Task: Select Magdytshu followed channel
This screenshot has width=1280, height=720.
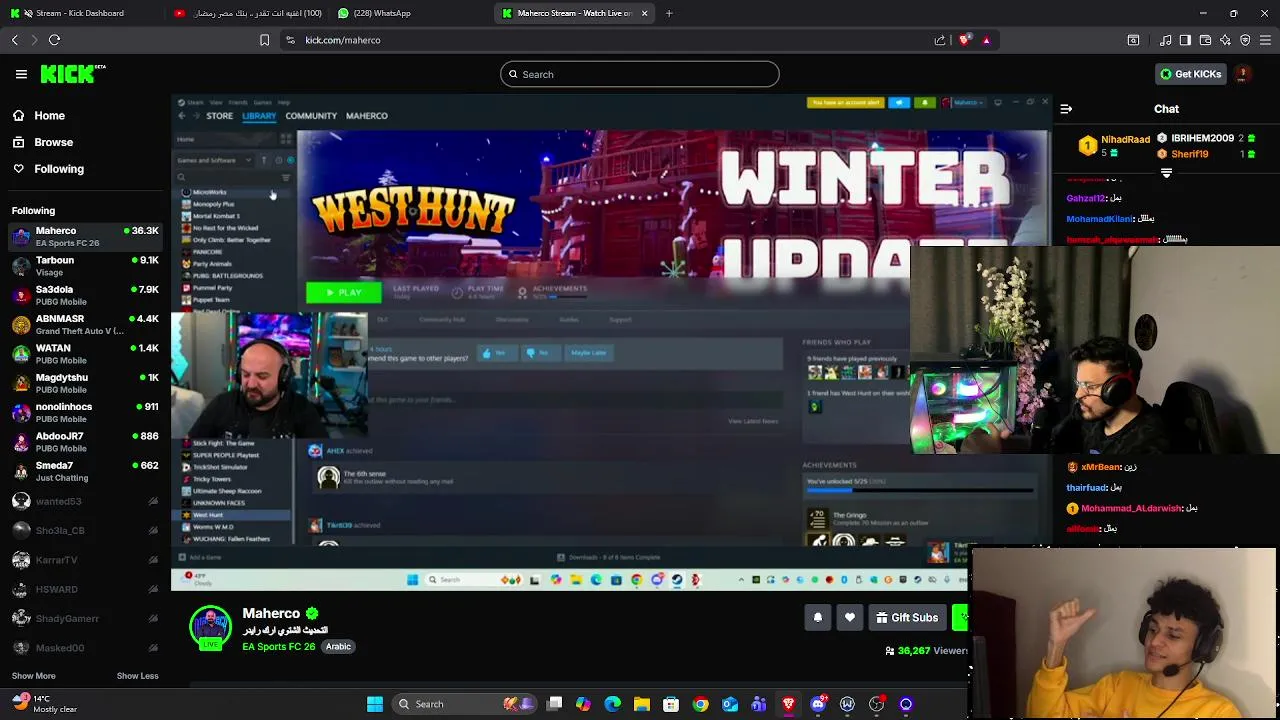Action: tap(85, 383)
